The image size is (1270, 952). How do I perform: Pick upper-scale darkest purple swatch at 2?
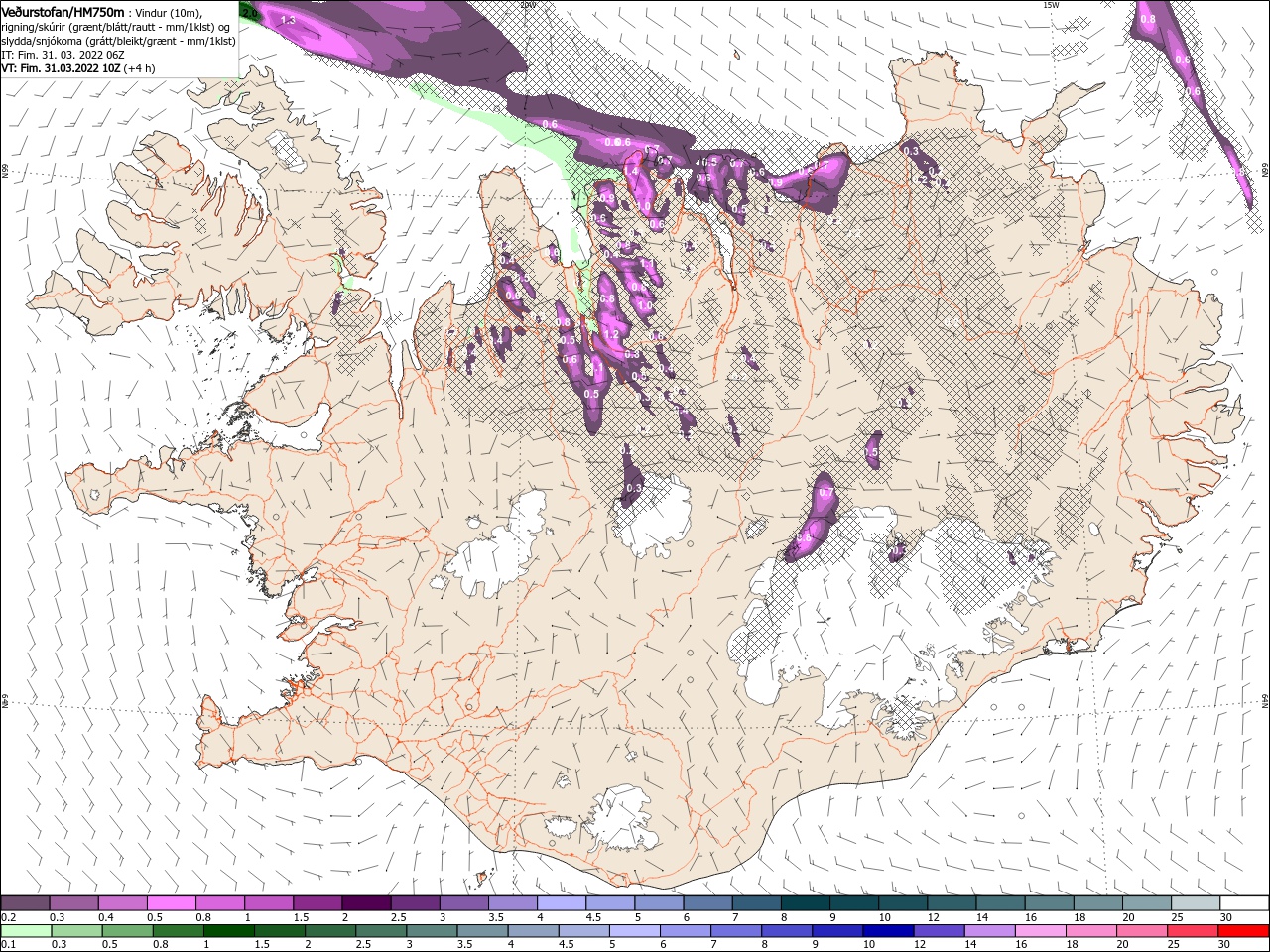pos(365,903)
